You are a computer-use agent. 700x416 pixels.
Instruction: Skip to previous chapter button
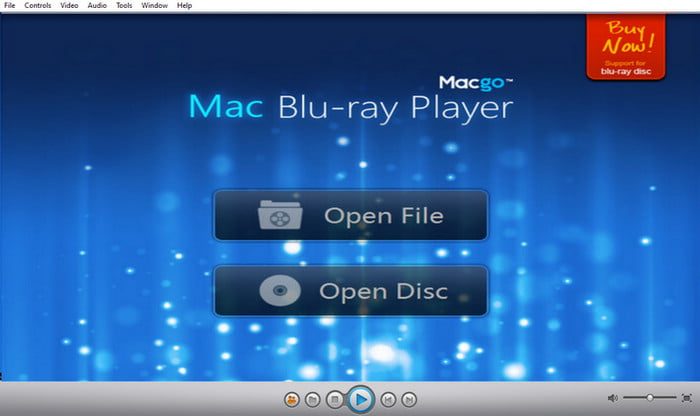[x=388, y=399]
